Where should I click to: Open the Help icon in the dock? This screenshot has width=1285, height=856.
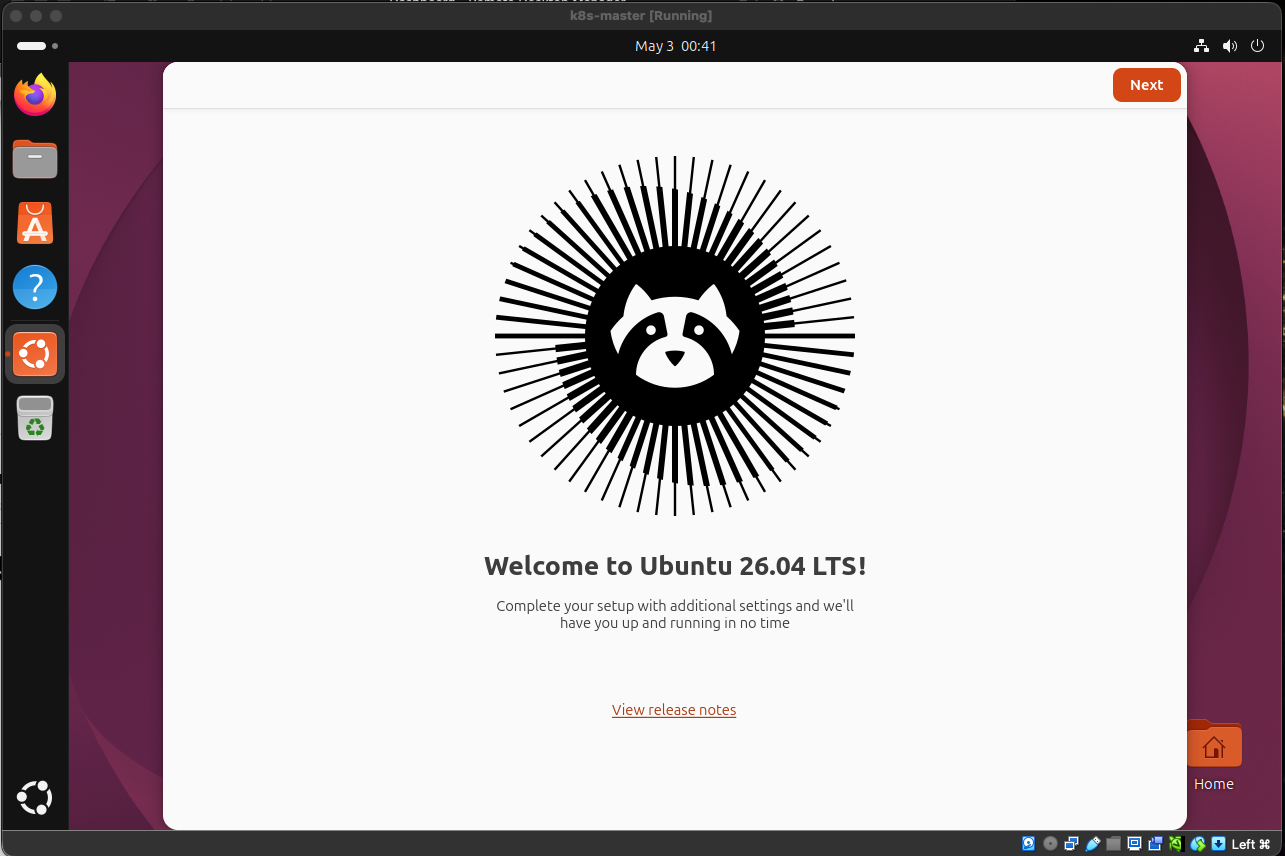(x=35, y=287)
